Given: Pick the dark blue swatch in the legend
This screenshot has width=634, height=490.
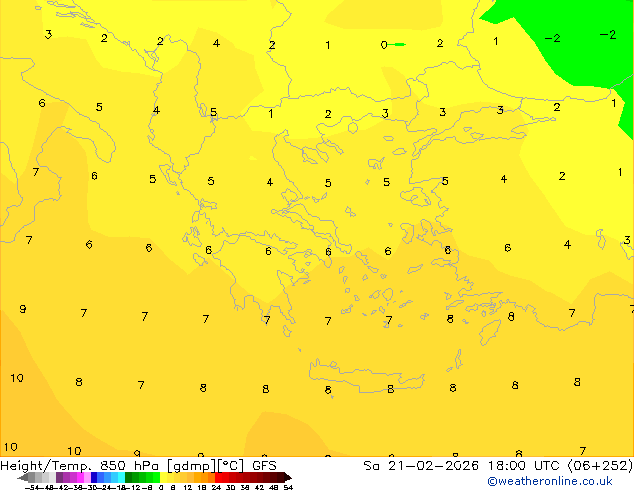Looking at the screenshot, I should tap(94, 477).
